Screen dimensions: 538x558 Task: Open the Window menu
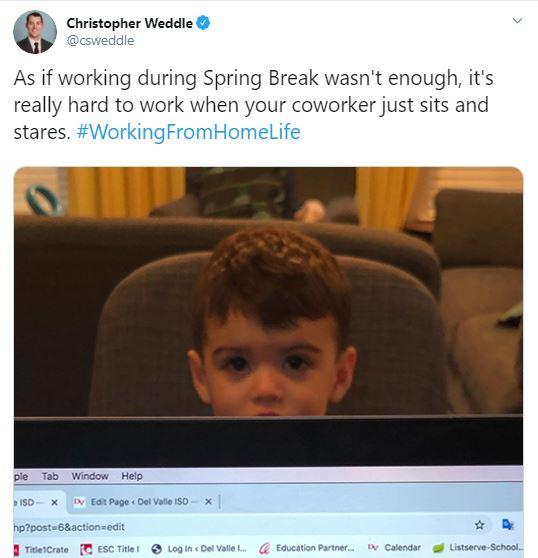click(x=90, y=476)
